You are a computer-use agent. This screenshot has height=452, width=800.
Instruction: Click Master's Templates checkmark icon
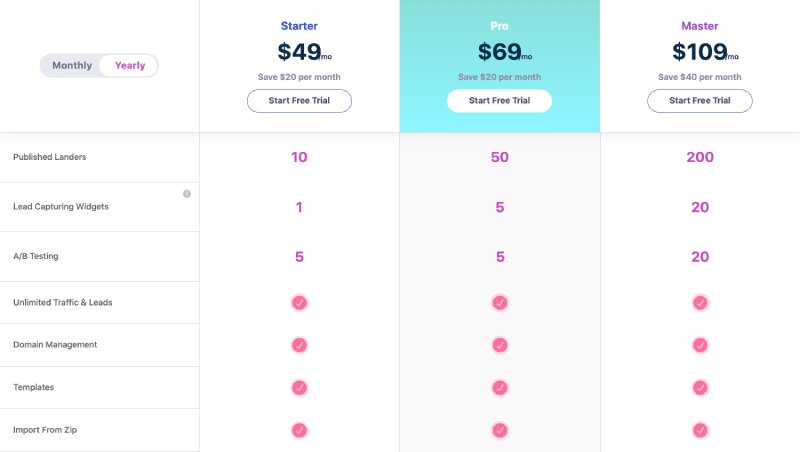tap(700, 388)
